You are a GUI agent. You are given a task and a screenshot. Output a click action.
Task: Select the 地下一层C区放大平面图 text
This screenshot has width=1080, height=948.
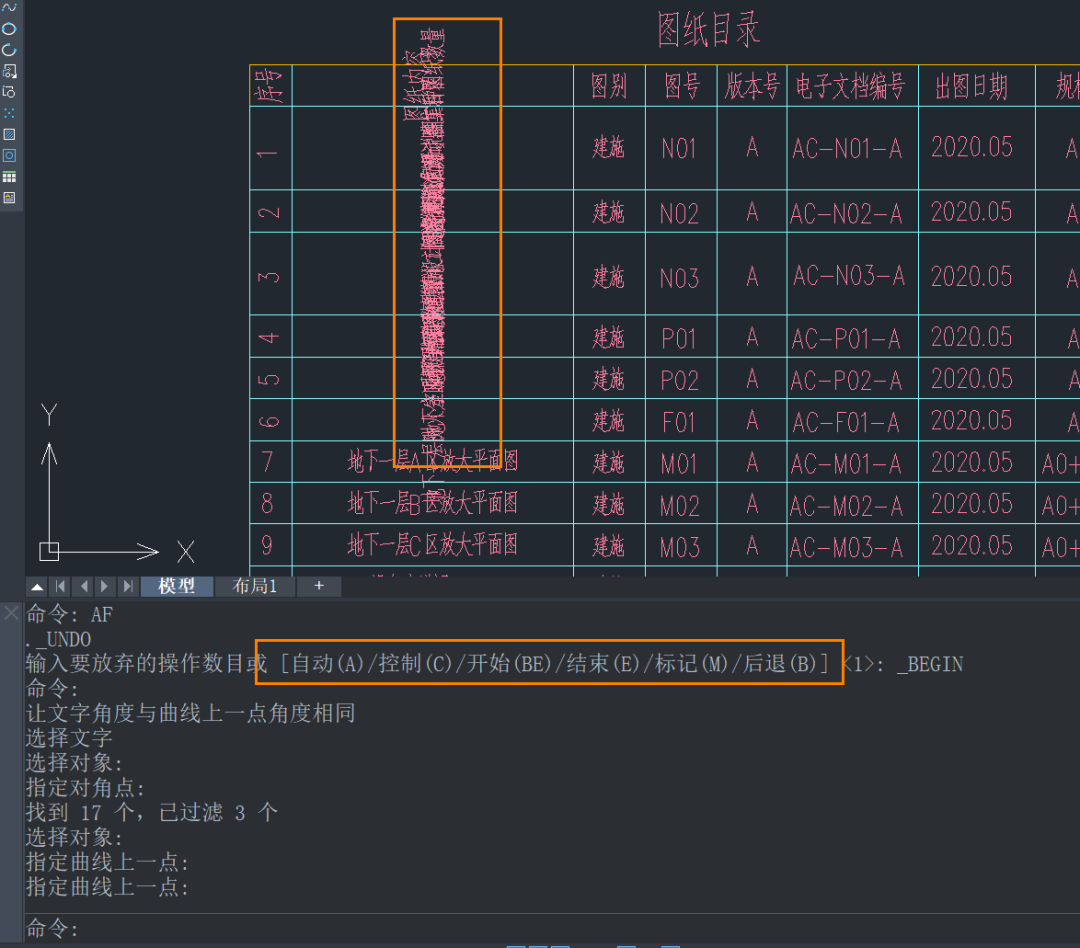pos(433,545)
